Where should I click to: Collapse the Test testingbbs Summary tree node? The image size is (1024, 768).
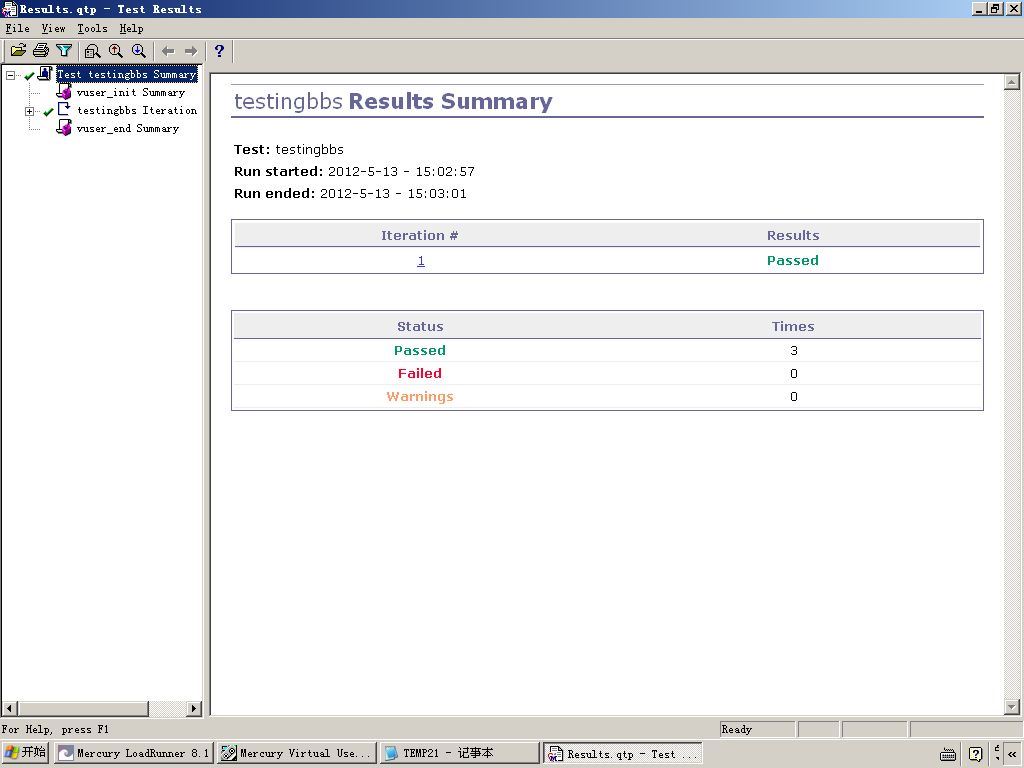coord(10,75)
